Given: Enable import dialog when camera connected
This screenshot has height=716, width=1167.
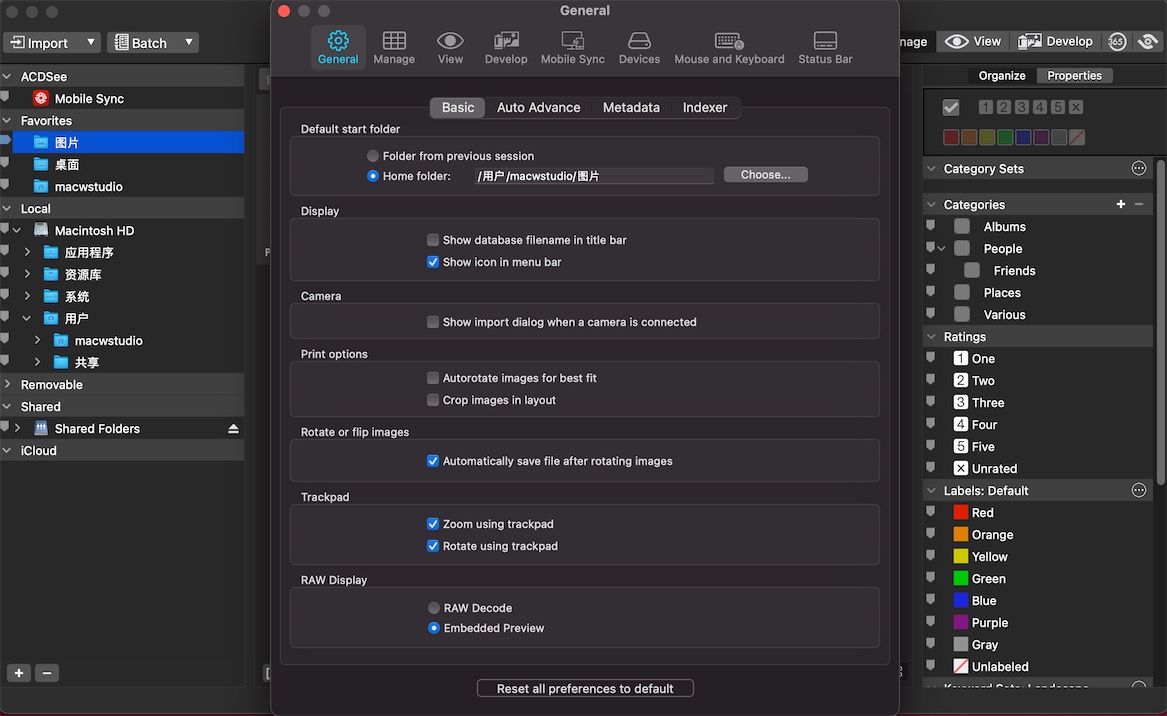Looking at the screenshot, I should (x=432, y=322).
